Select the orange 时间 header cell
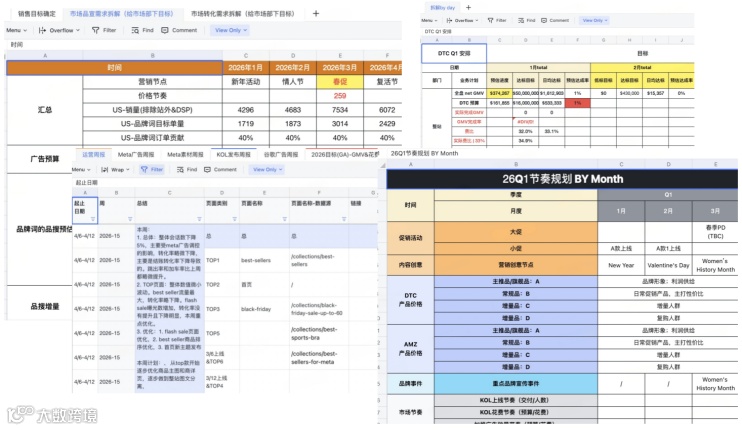Viewport: 742px width, 430px height. 115,68
